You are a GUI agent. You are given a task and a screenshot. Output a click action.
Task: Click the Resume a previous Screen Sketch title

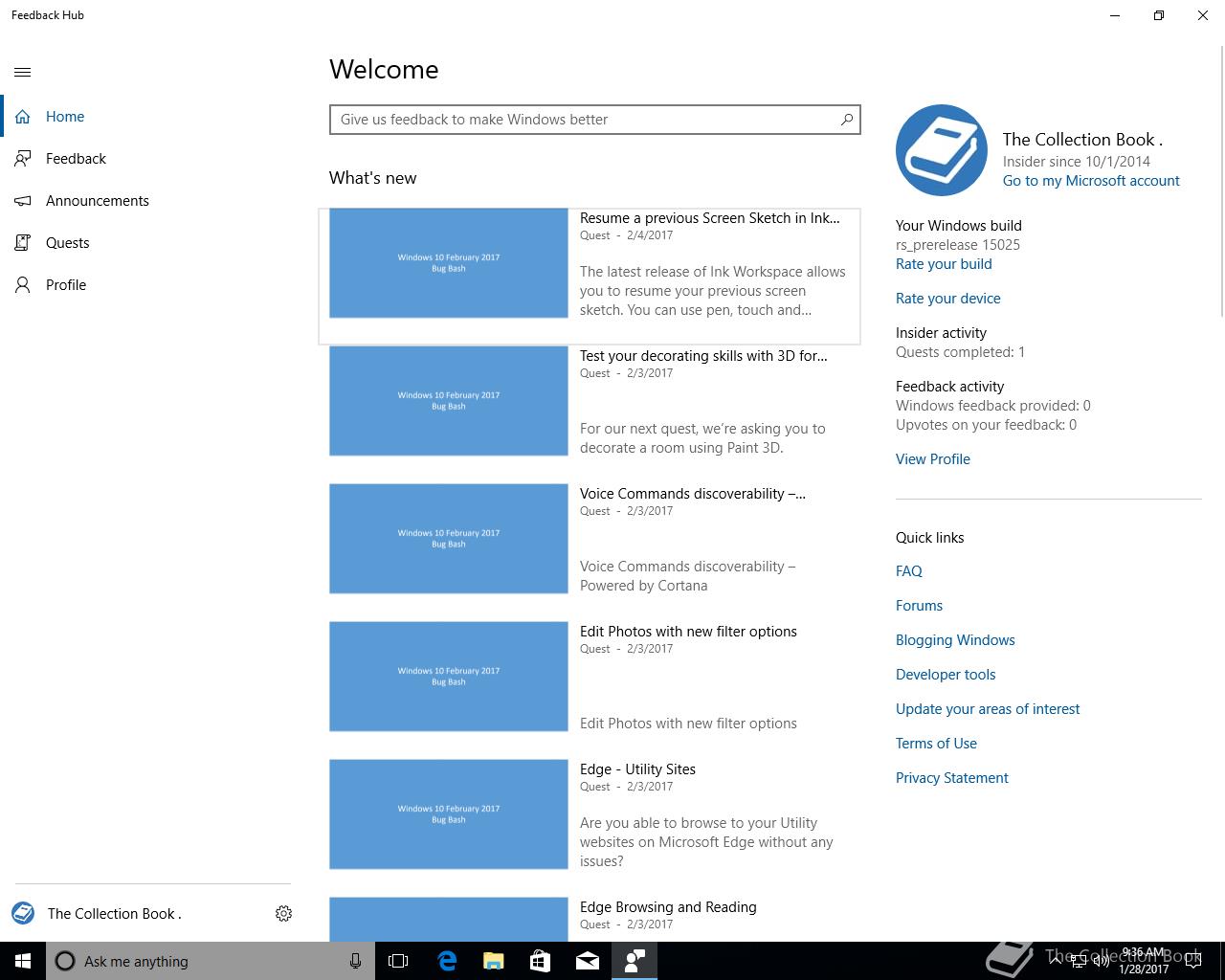click(x=710, y=218)
